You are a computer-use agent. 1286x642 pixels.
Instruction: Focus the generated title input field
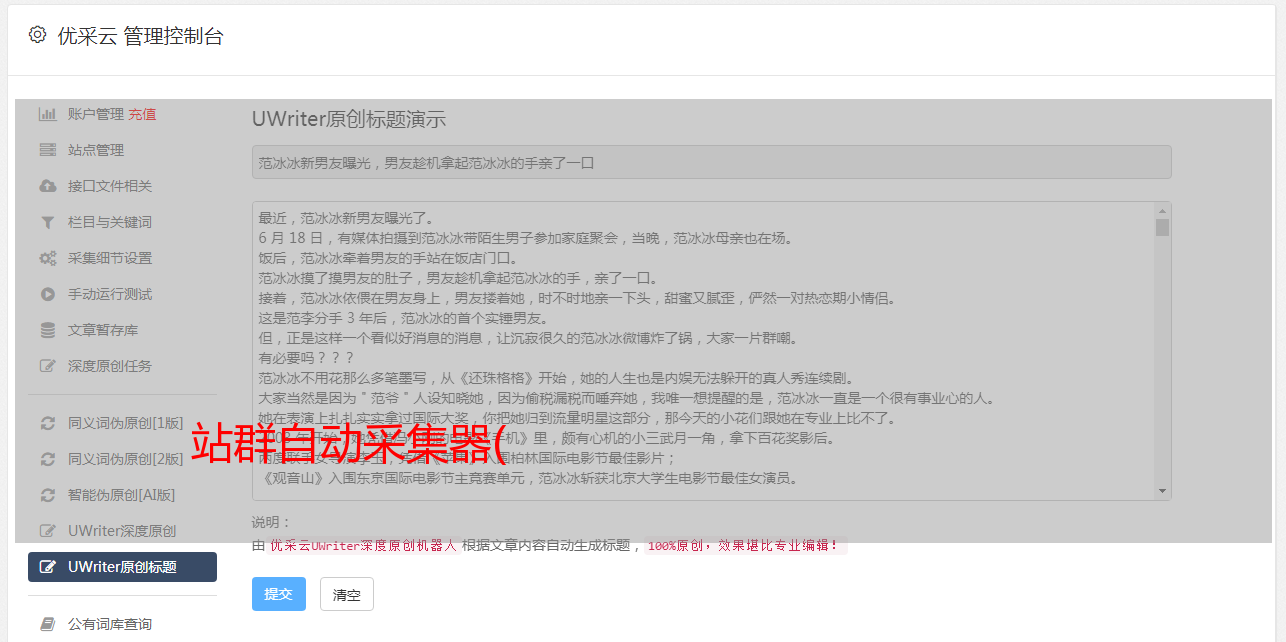pos(711,162)
